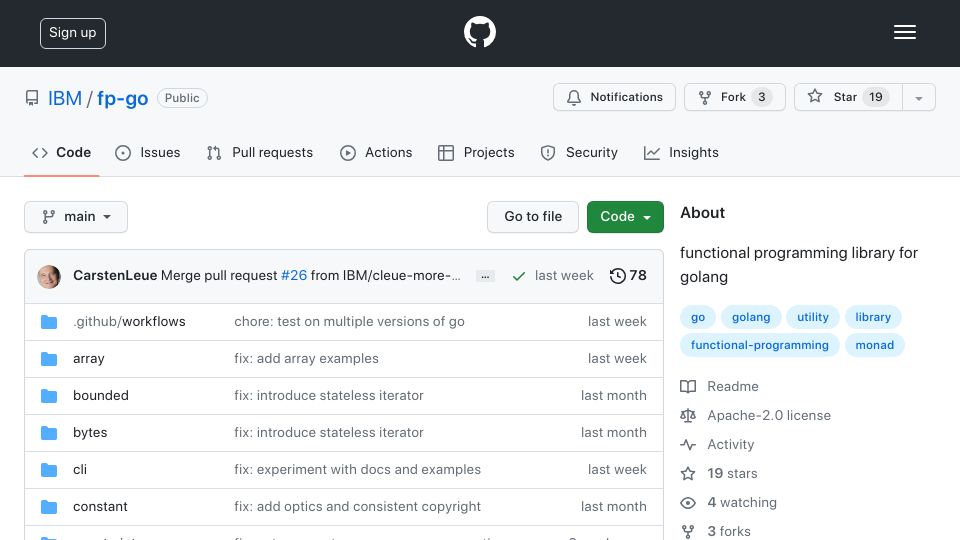Click the folder icon for .github/workflows
This screenshot has height=540, width=960.
tap(49, 322)
